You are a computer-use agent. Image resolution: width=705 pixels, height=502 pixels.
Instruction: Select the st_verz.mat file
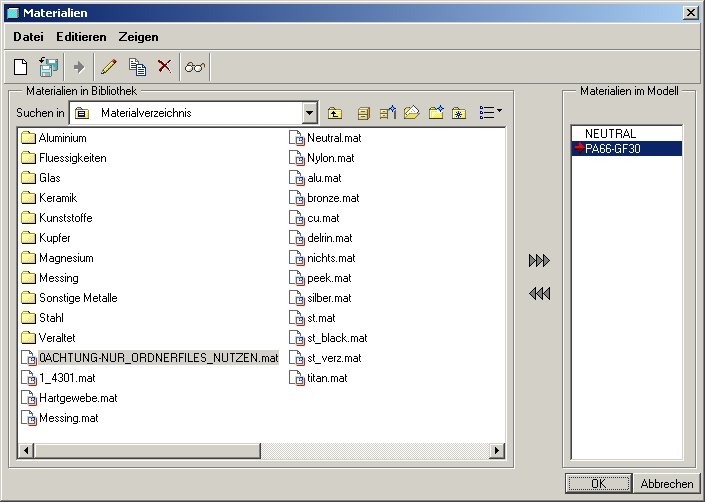click(325, 358)
